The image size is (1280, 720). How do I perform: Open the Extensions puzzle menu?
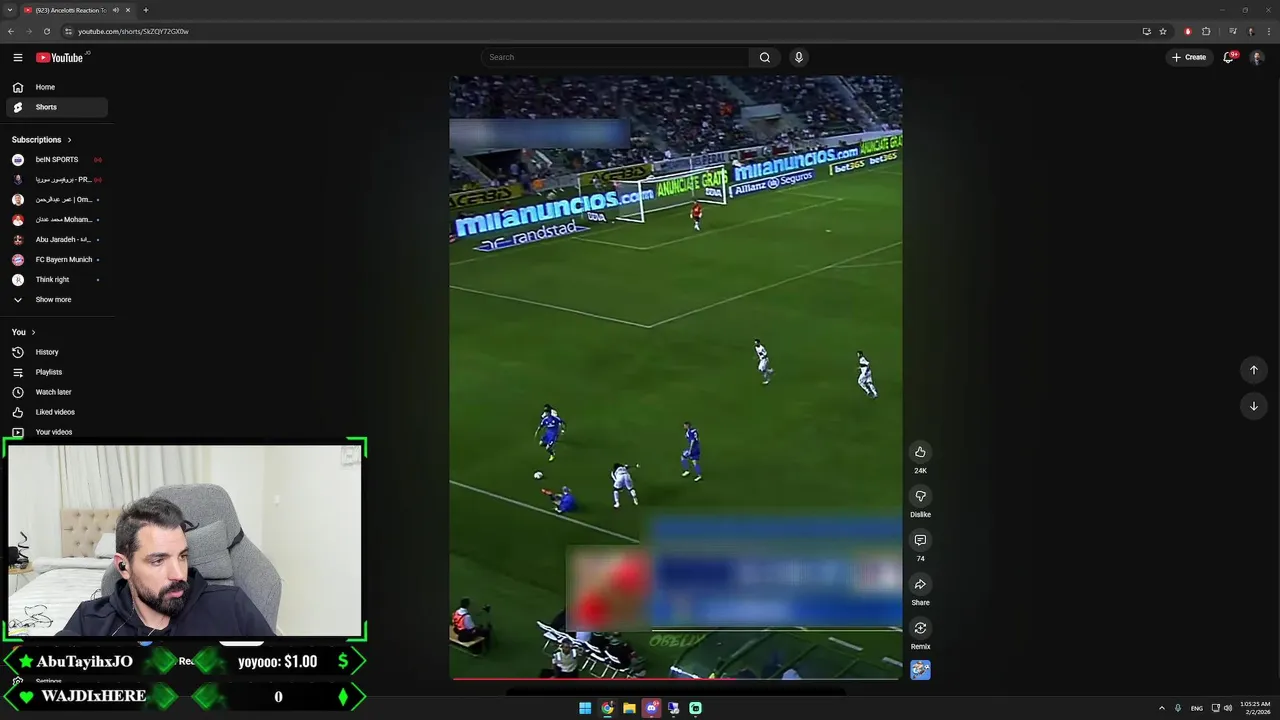tap(1206, 31)
